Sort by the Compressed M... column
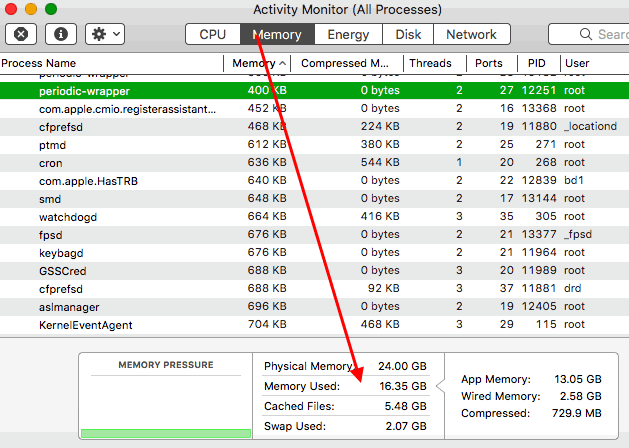Image resolution: width=629 pixels, height=448 pixels. coord(347,63)
